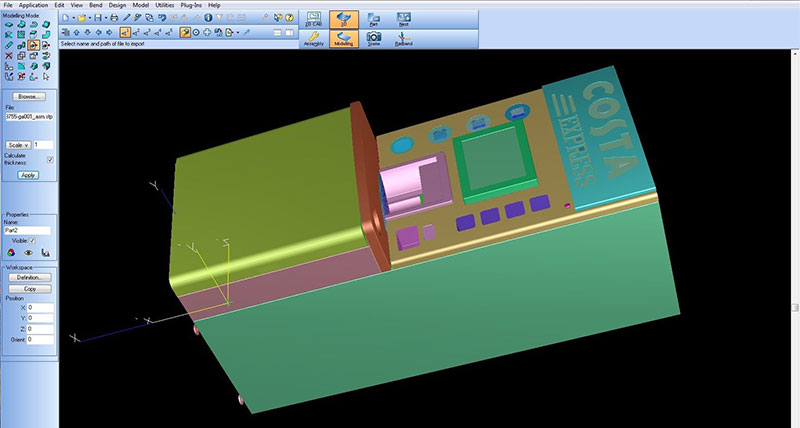Image resolution: width=800 pixels, height=428 pixels.
Task: Expand the save icon dropdown arrow
Action: pyautogui.click(x=106, y=18)
